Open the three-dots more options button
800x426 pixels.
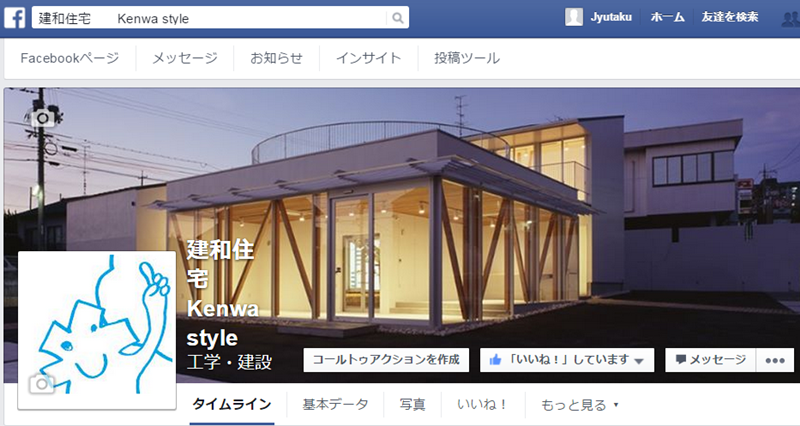tap(775, 360)
